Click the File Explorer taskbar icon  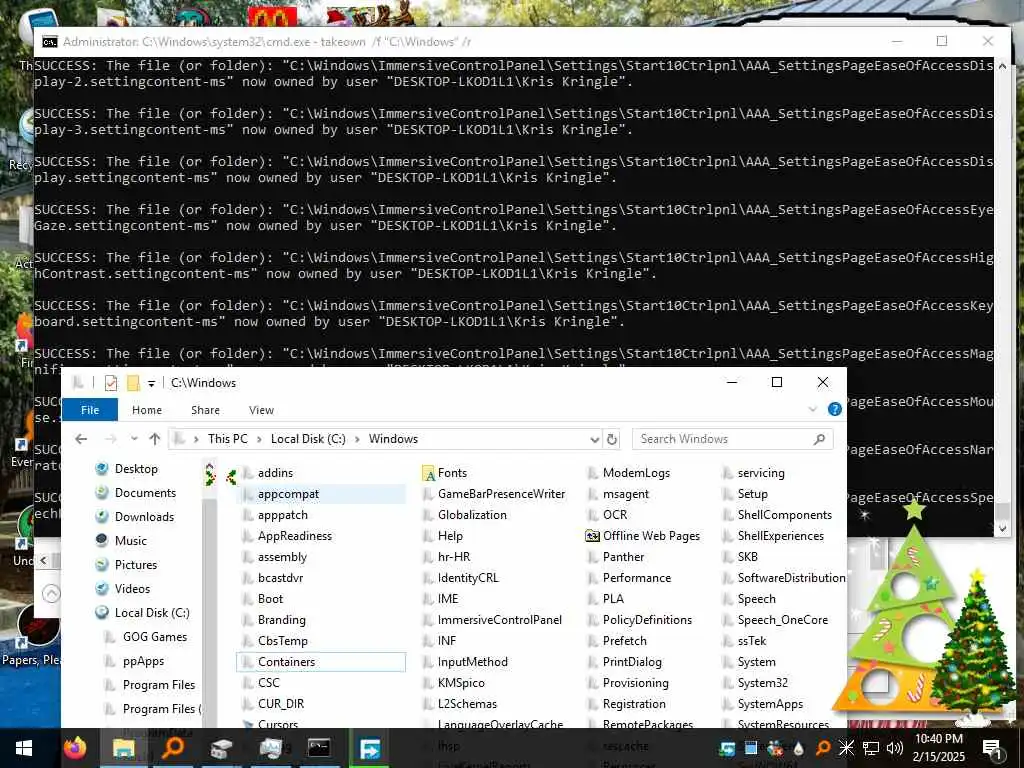coord(123,748)
